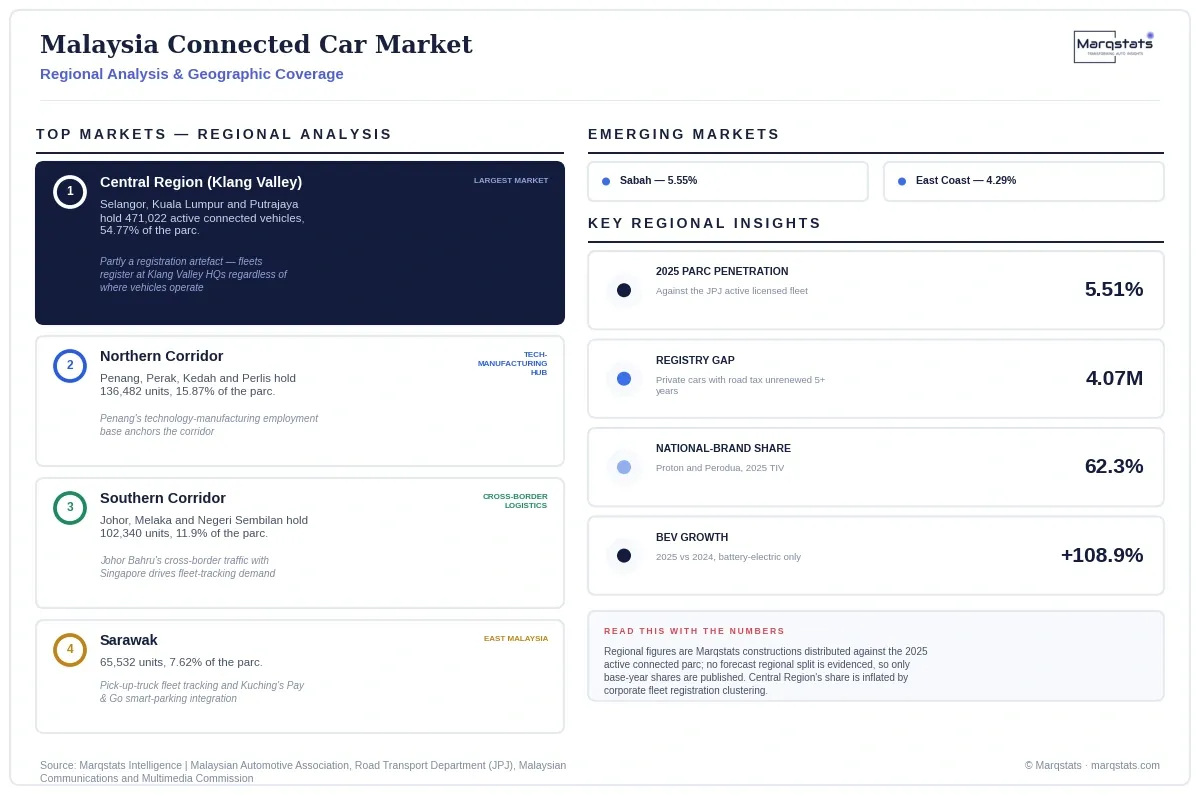1200x795 pixels.
Task: Click the Registry Gap dot icon
Action: click(624, 379)
